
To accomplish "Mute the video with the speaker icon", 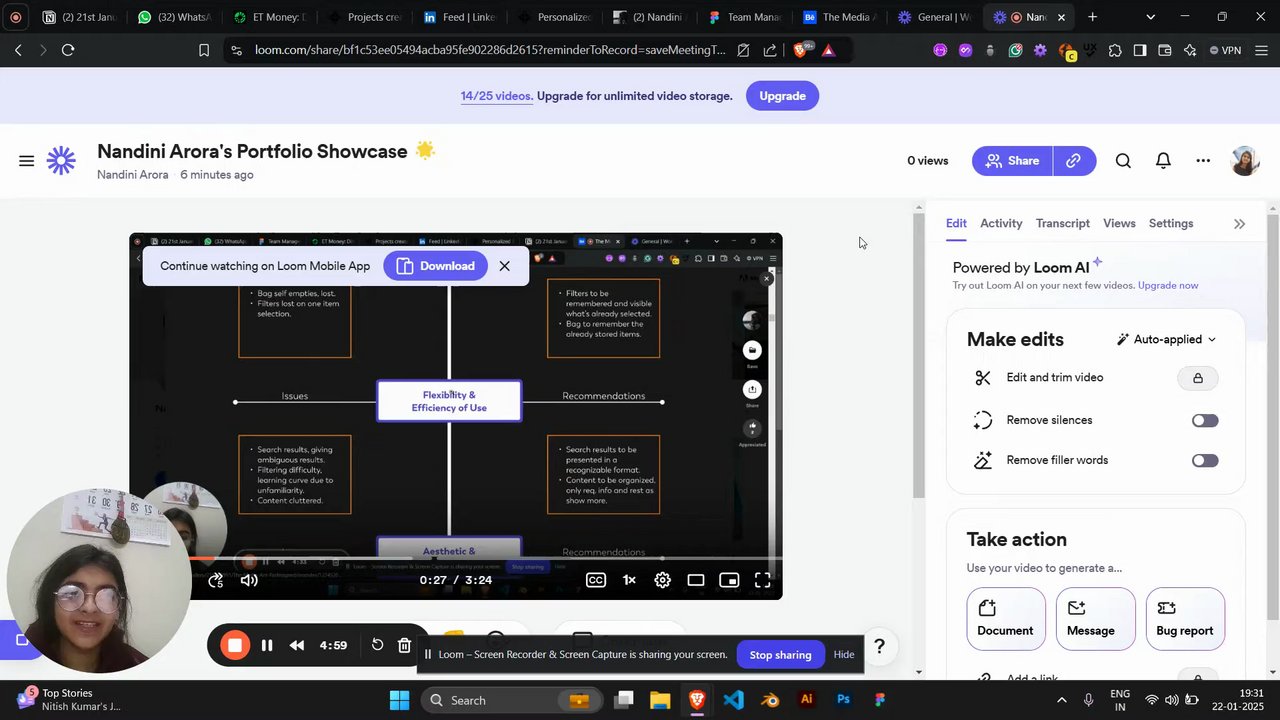I will tap(249, 580).
